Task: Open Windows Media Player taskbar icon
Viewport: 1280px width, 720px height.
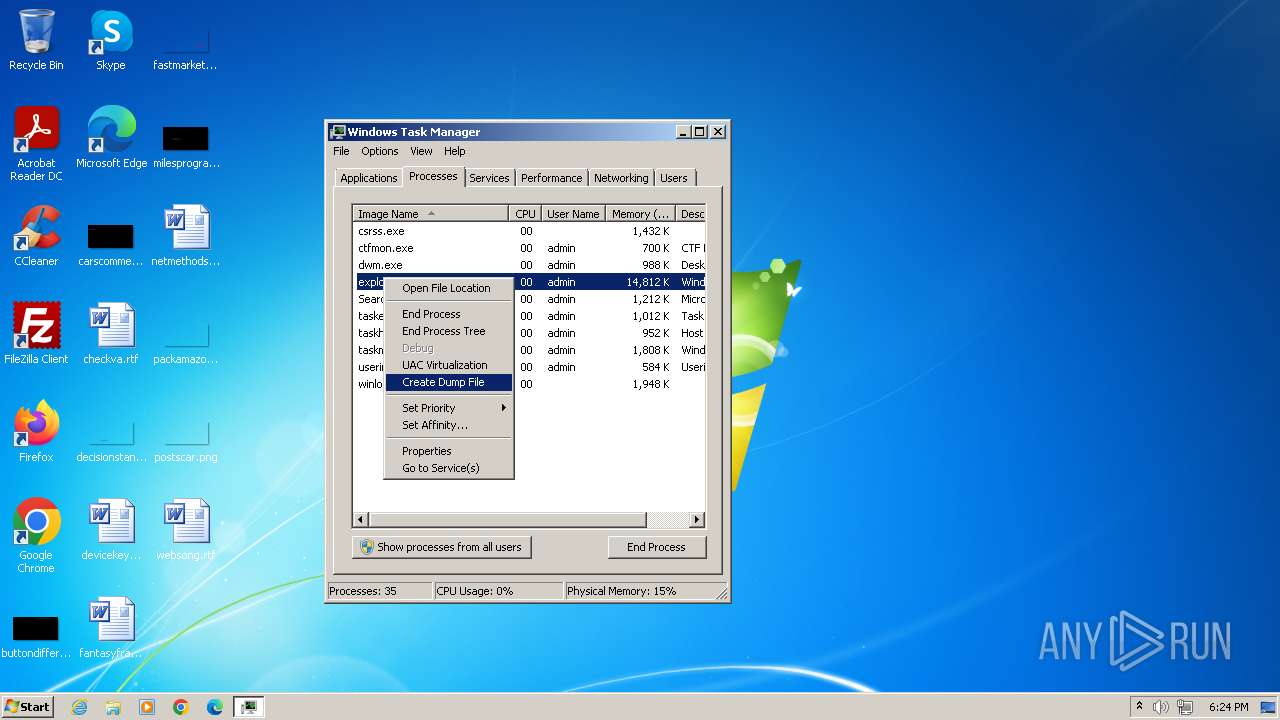Action: pyautogui.click(x=147, y=707)
